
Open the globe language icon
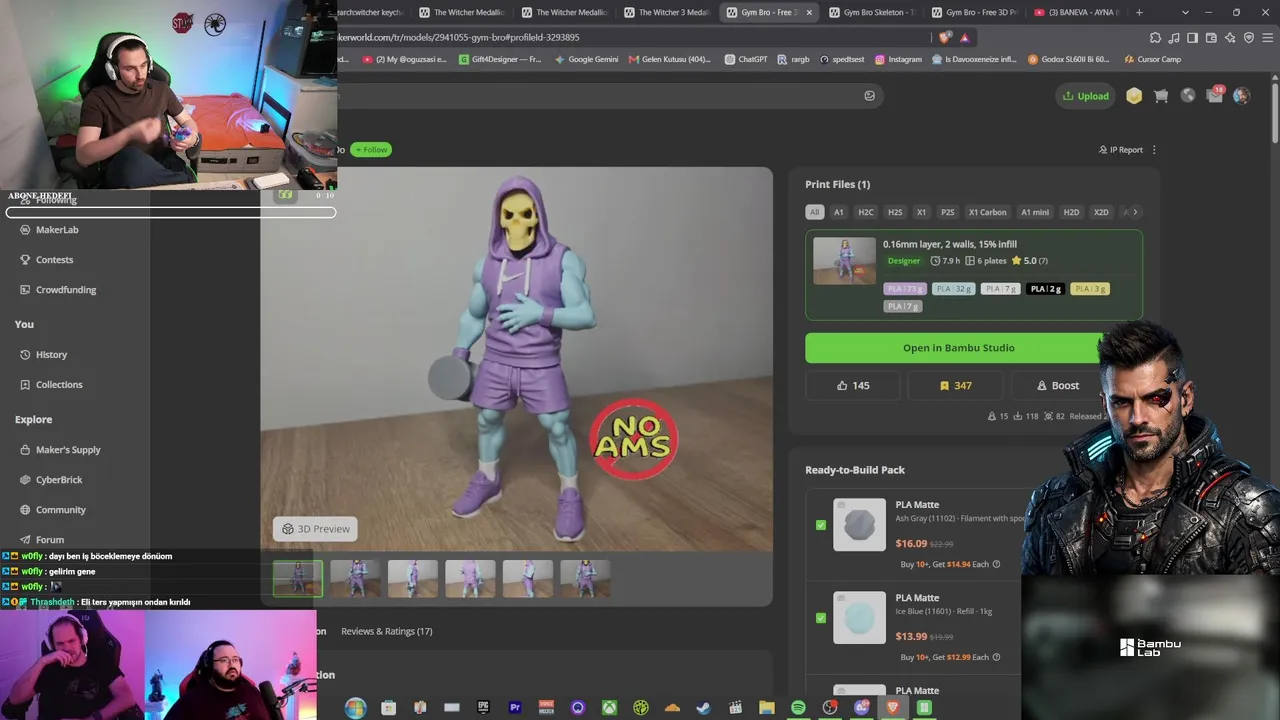[1188, 96]
